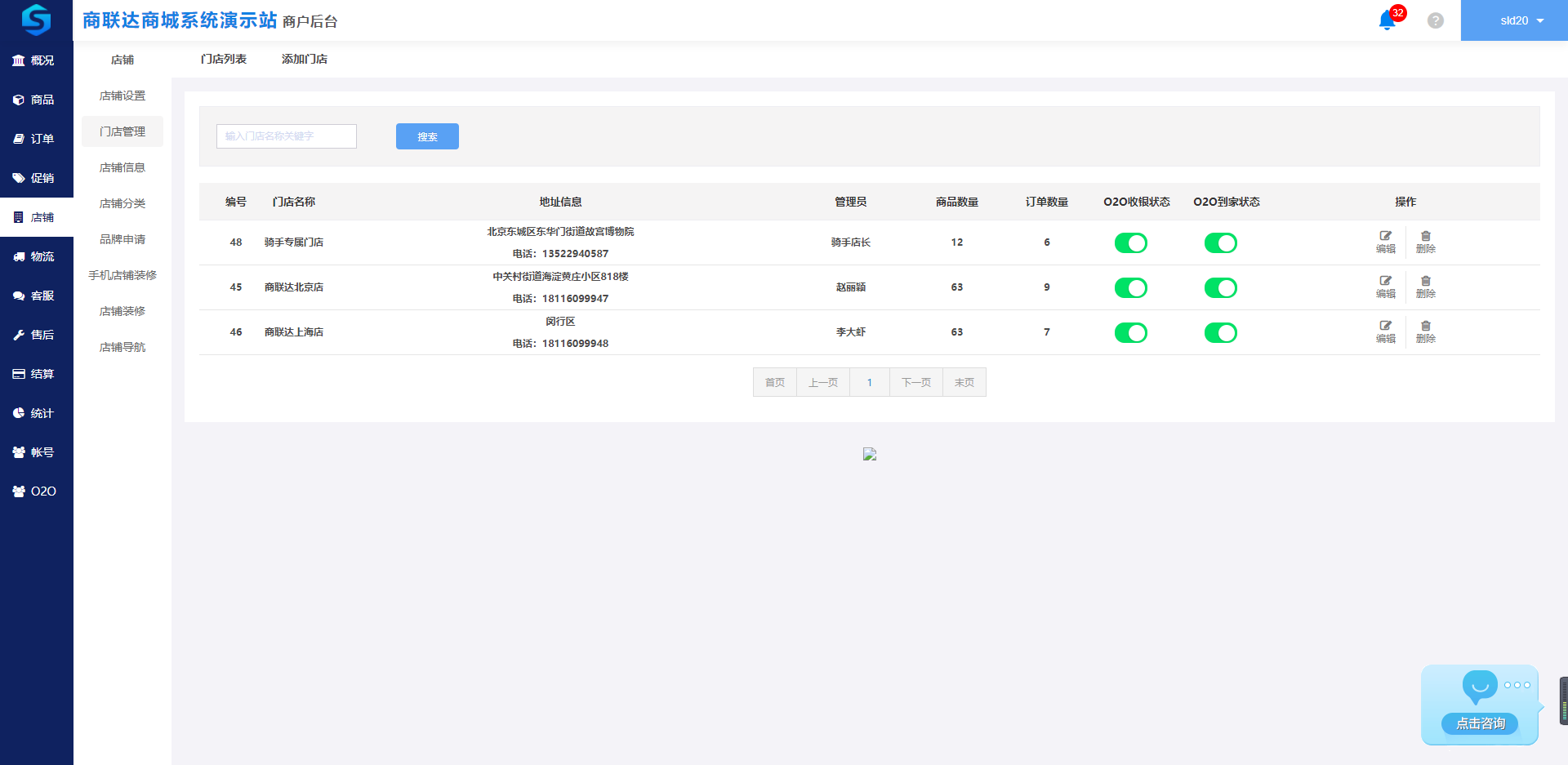Click the help question mark icon
Screen dimensions: 1568x765
tap(1435, 20)
